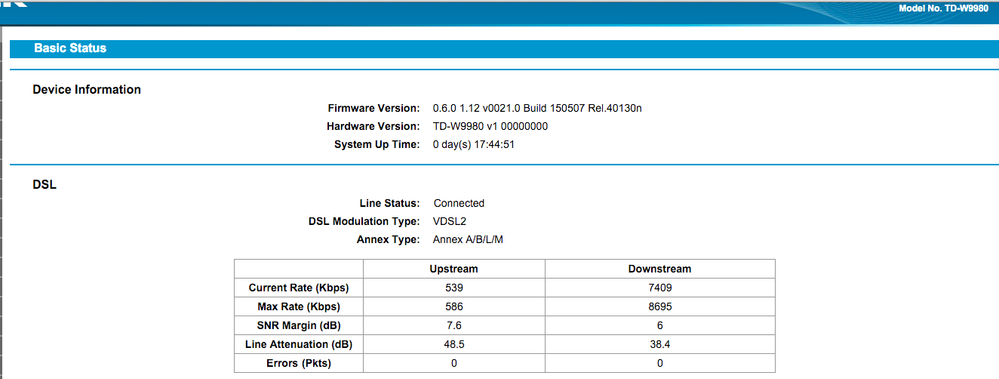
Task: Click the Line Attenuation (dB) row label
Action: [x=299, y=344]
